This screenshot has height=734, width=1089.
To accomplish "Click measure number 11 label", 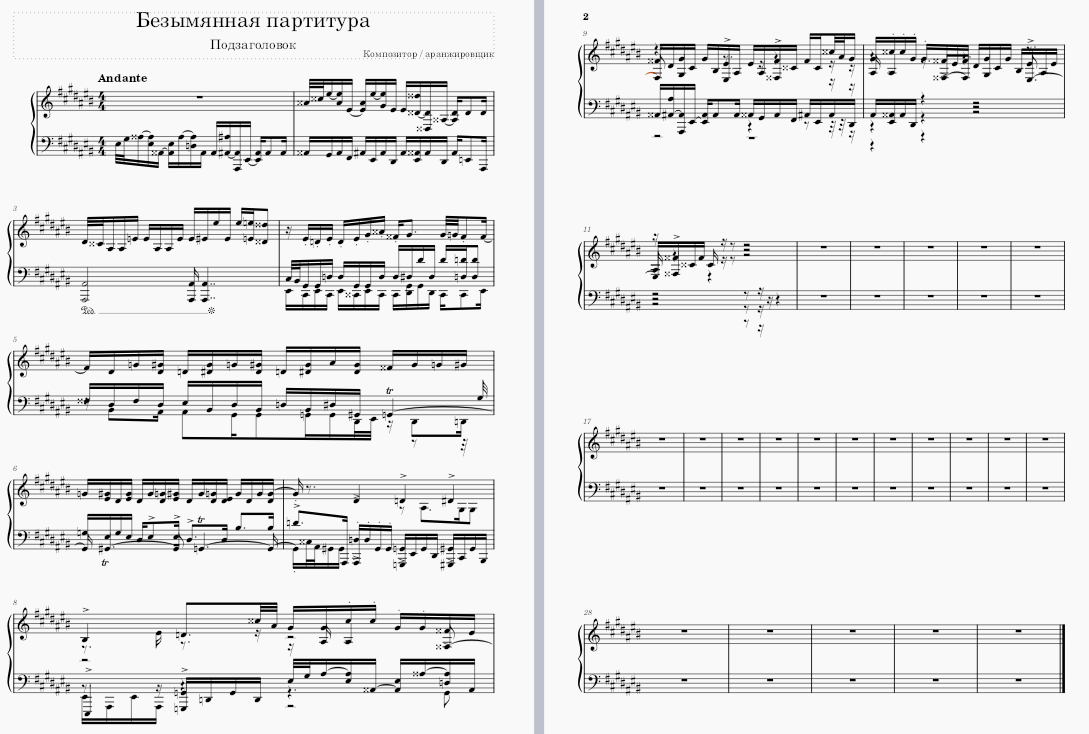I will (587, 228).
